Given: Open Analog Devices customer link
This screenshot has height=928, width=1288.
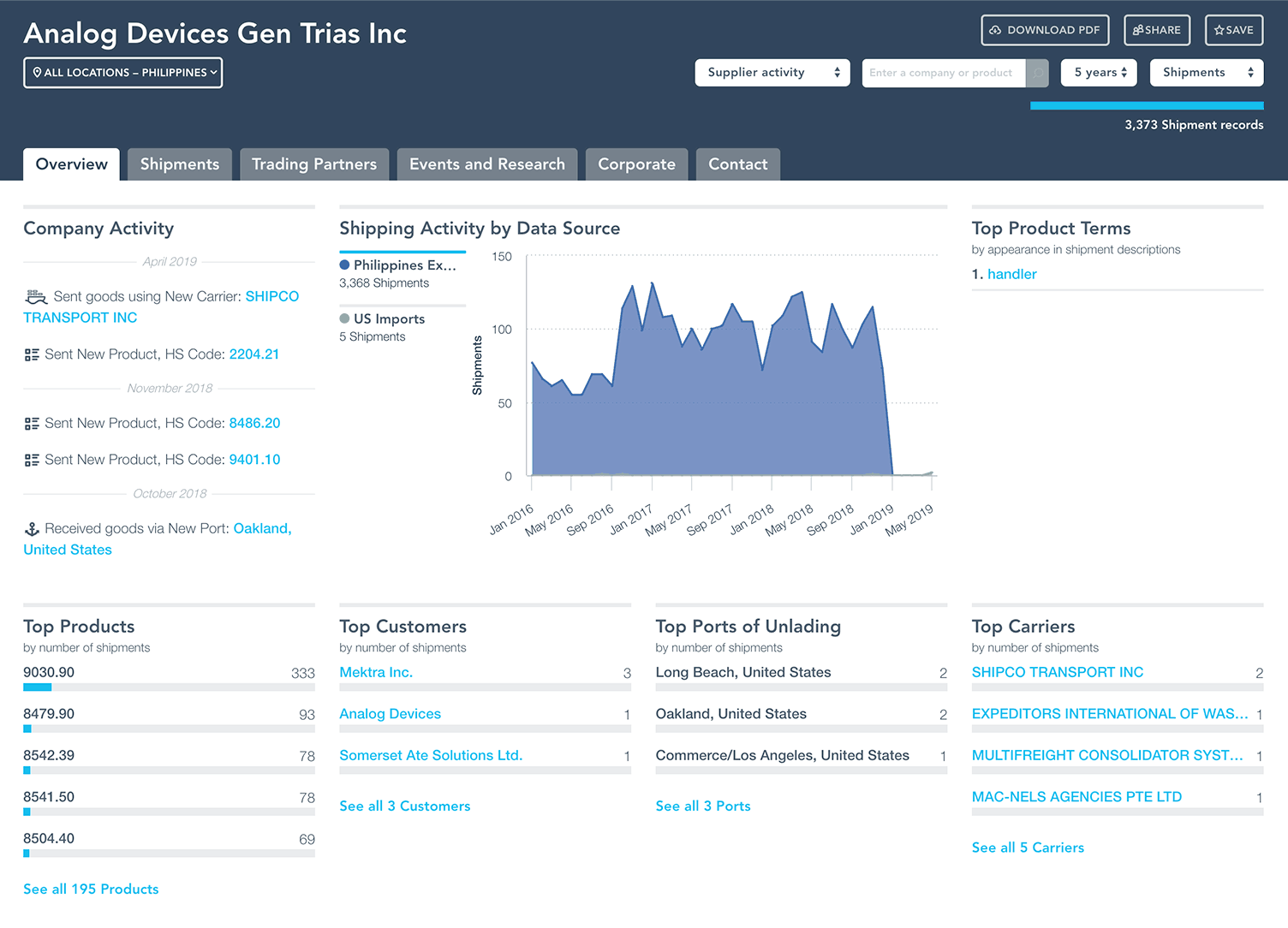Looking at the screenshot, I should click(x=390, y=714).
